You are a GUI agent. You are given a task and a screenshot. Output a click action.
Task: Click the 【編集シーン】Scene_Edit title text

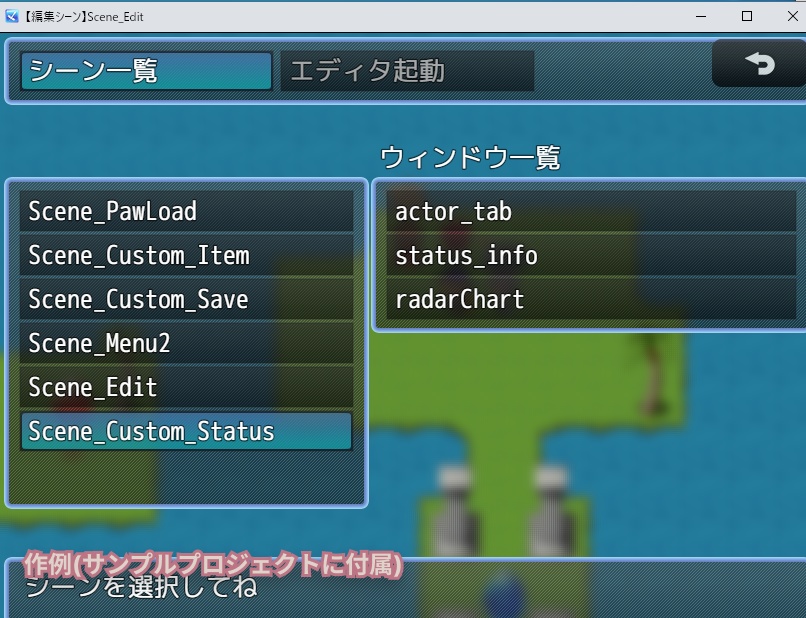pyautogui.click(x=85, y=16)
